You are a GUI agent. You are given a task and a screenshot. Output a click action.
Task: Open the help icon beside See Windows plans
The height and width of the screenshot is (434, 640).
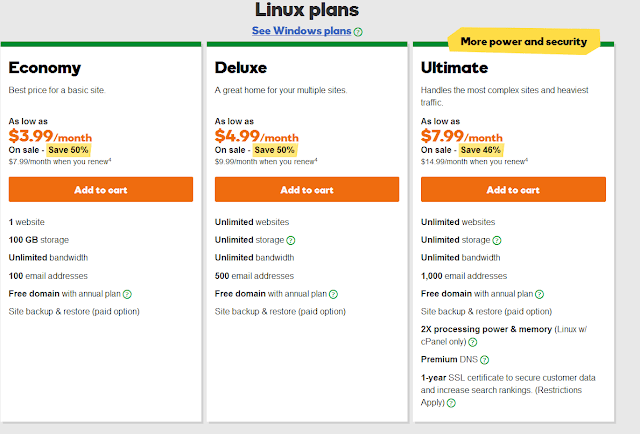pos(358,32)
